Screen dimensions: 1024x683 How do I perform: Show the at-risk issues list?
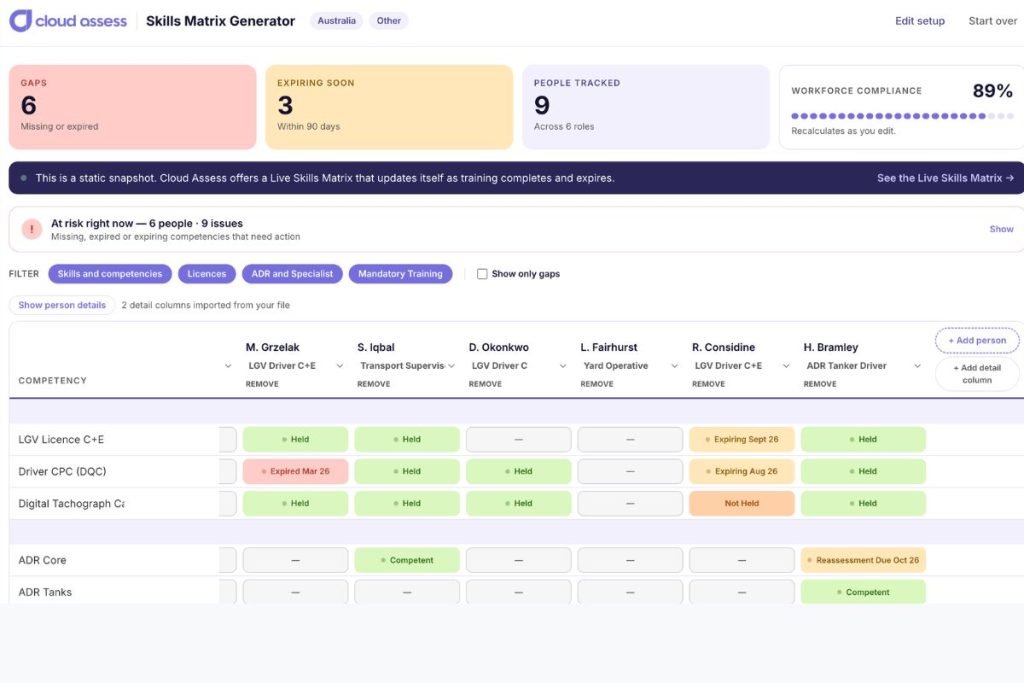pos(1001,229)
